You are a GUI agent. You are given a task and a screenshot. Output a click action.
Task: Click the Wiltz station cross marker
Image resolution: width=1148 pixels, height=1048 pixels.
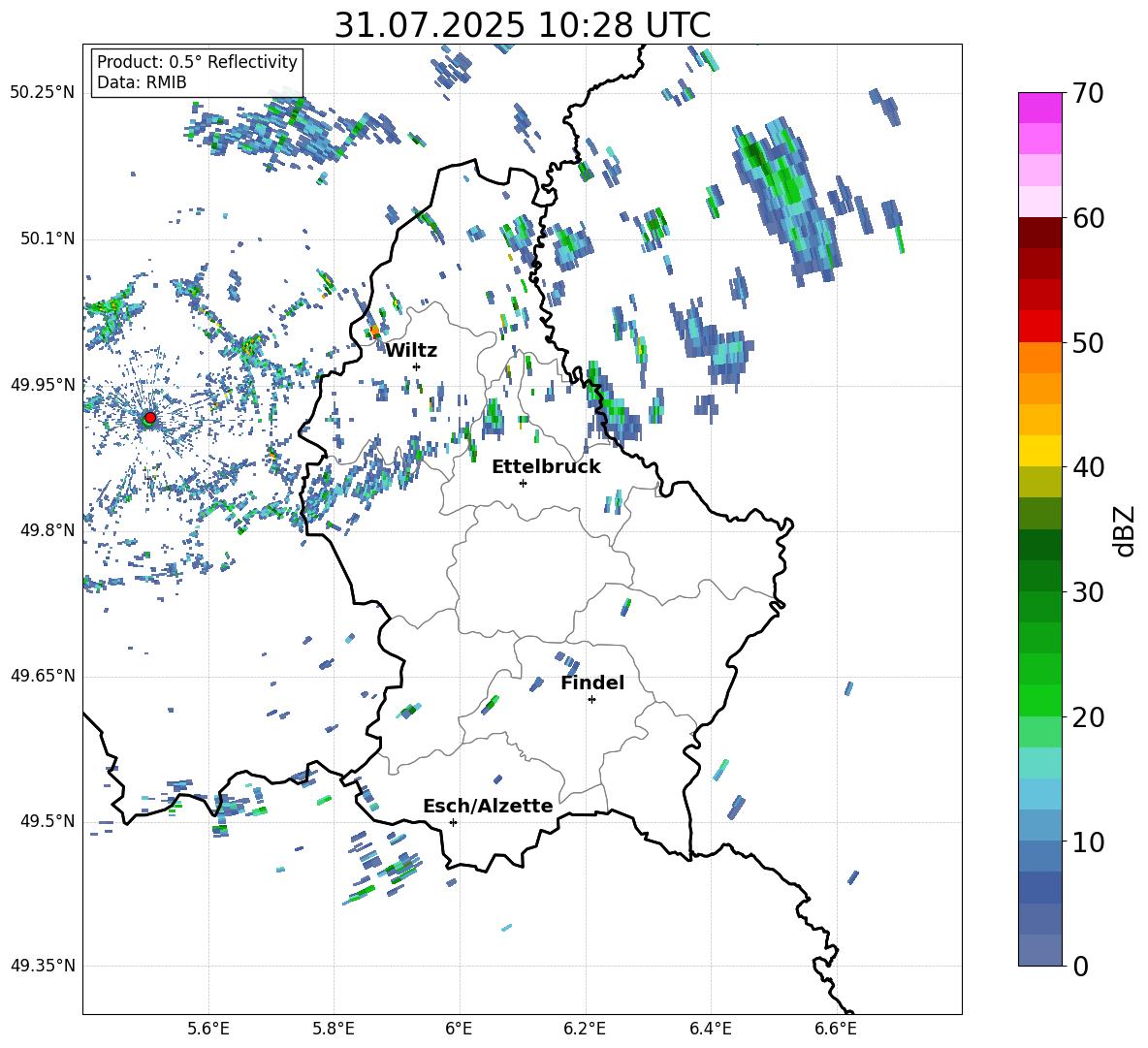(417, 366)
